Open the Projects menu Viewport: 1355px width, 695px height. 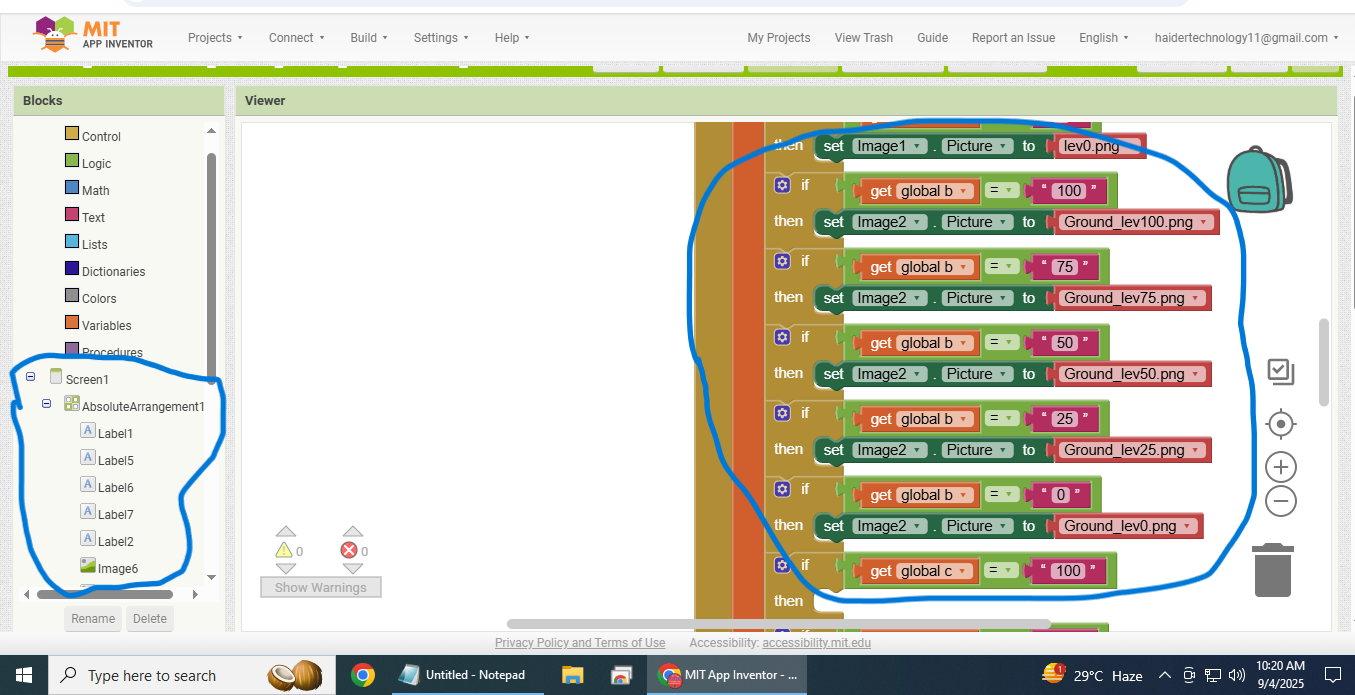(215, 38)
